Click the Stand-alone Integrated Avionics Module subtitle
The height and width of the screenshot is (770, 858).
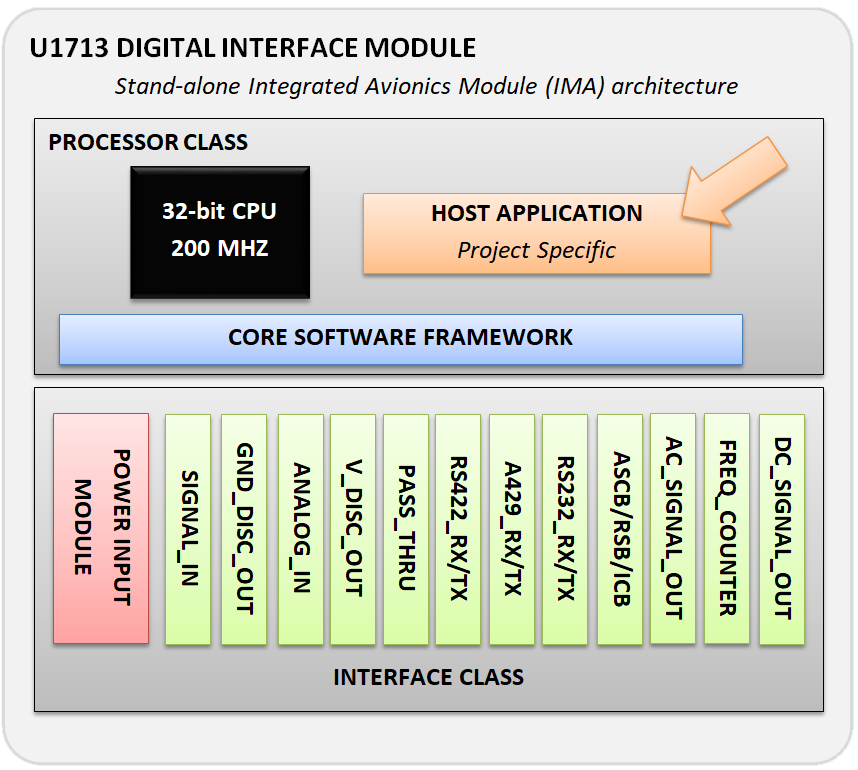click(x=426, y=86)
